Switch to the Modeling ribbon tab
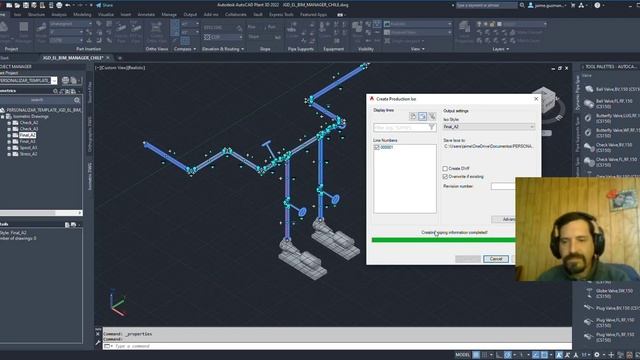Viewport: 640px width, 360px height. pyautogui.click(x=82, y=14)
